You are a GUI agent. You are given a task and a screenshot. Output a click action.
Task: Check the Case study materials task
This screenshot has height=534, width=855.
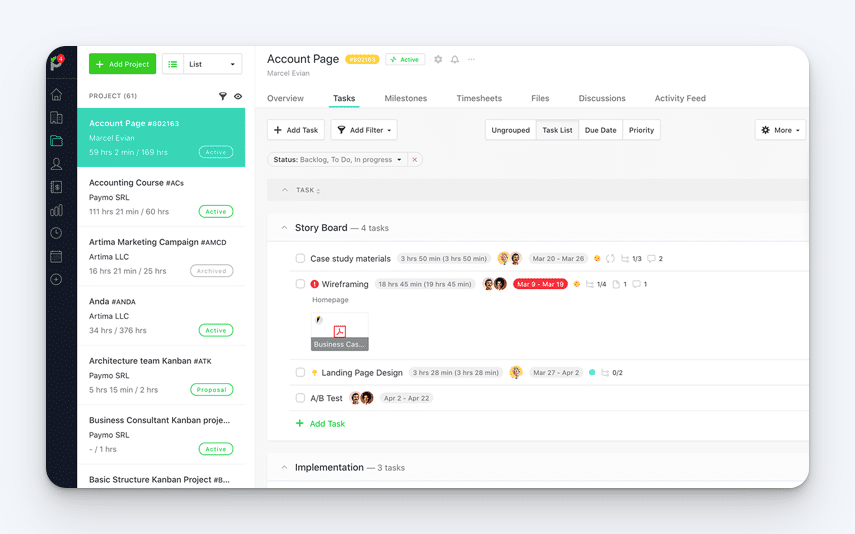click(x=300, y=258)
